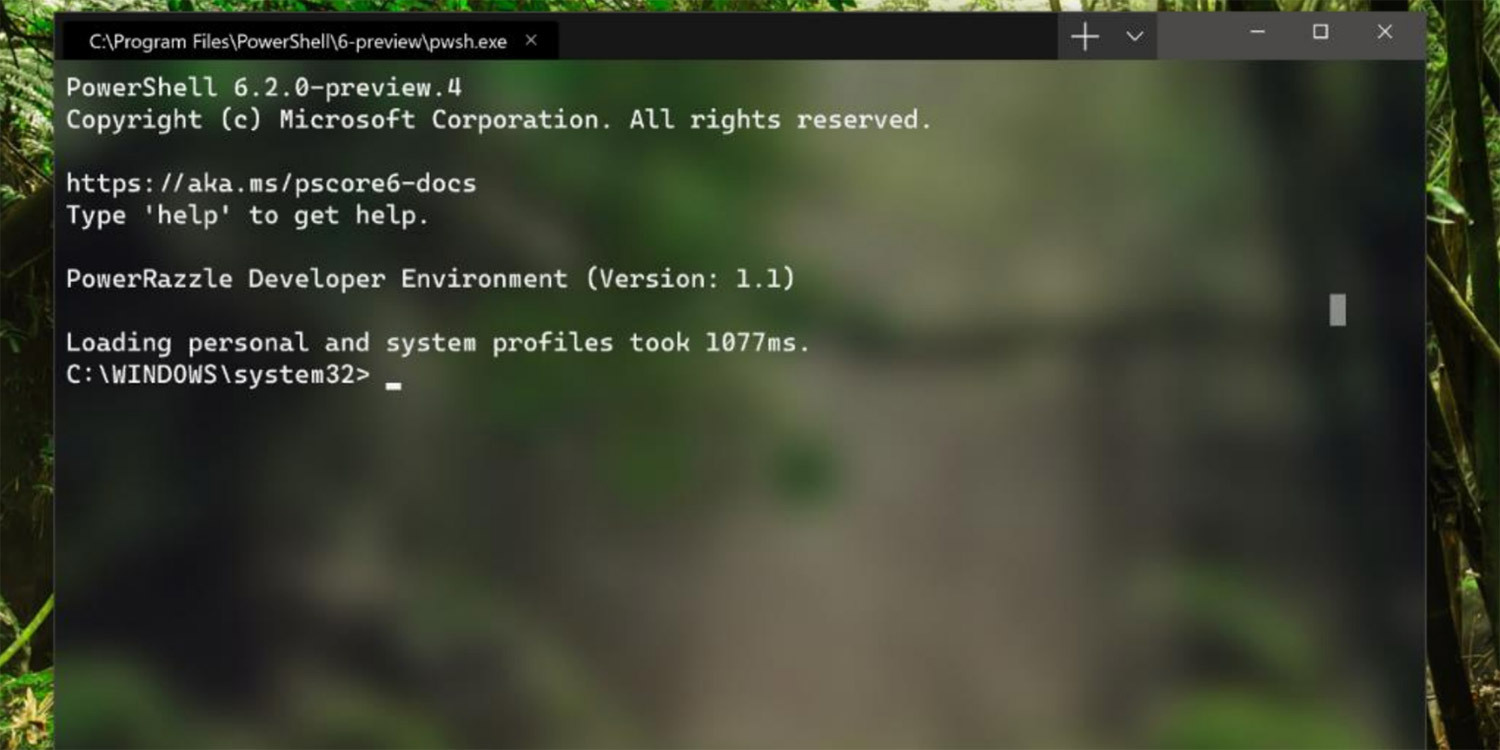Screen dimensions: 1500x750
Task: Open the new tab dropdown chevron
Action: (x=1134, y=37)
